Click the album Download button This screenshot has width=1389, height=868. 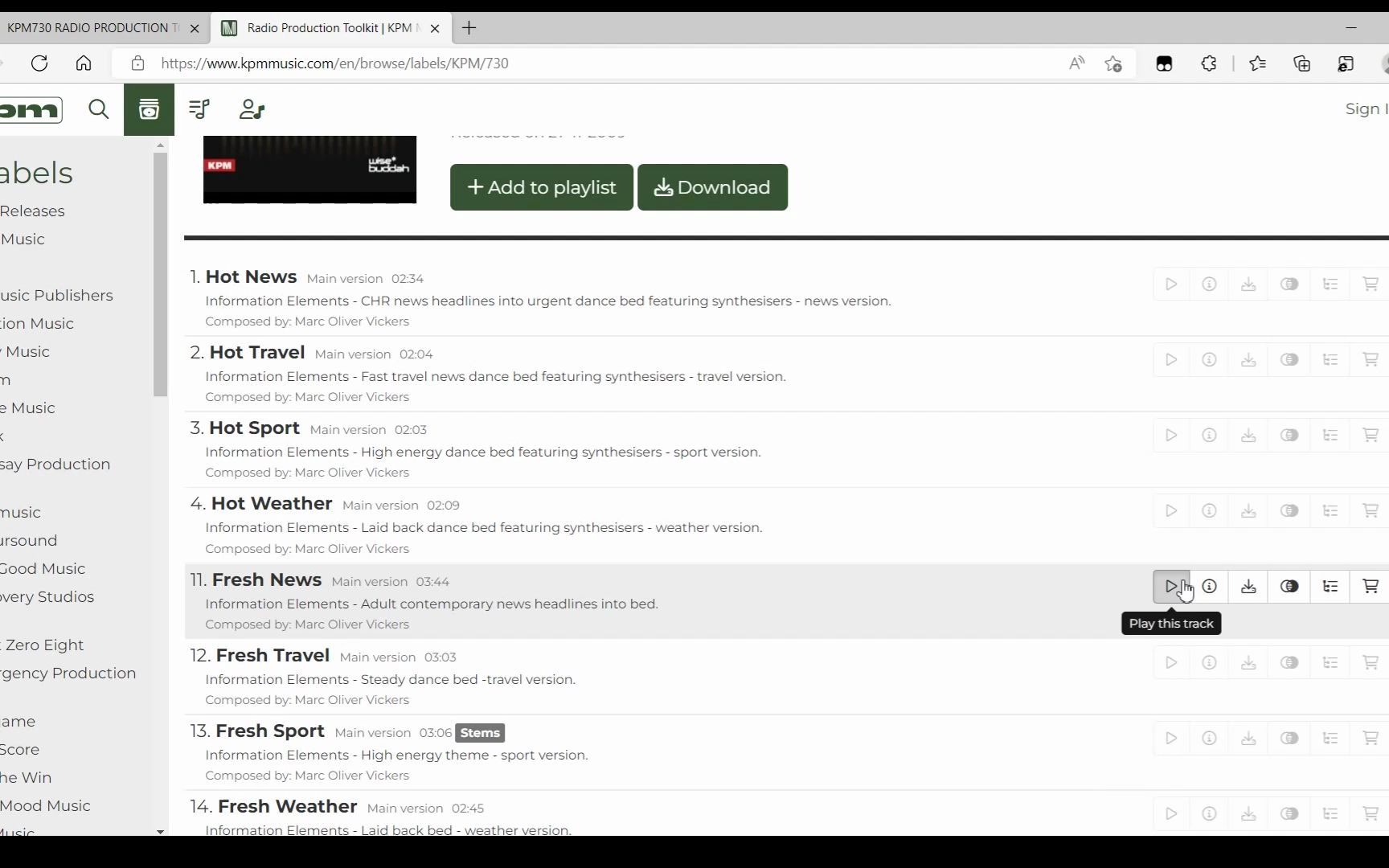[712, 187]
